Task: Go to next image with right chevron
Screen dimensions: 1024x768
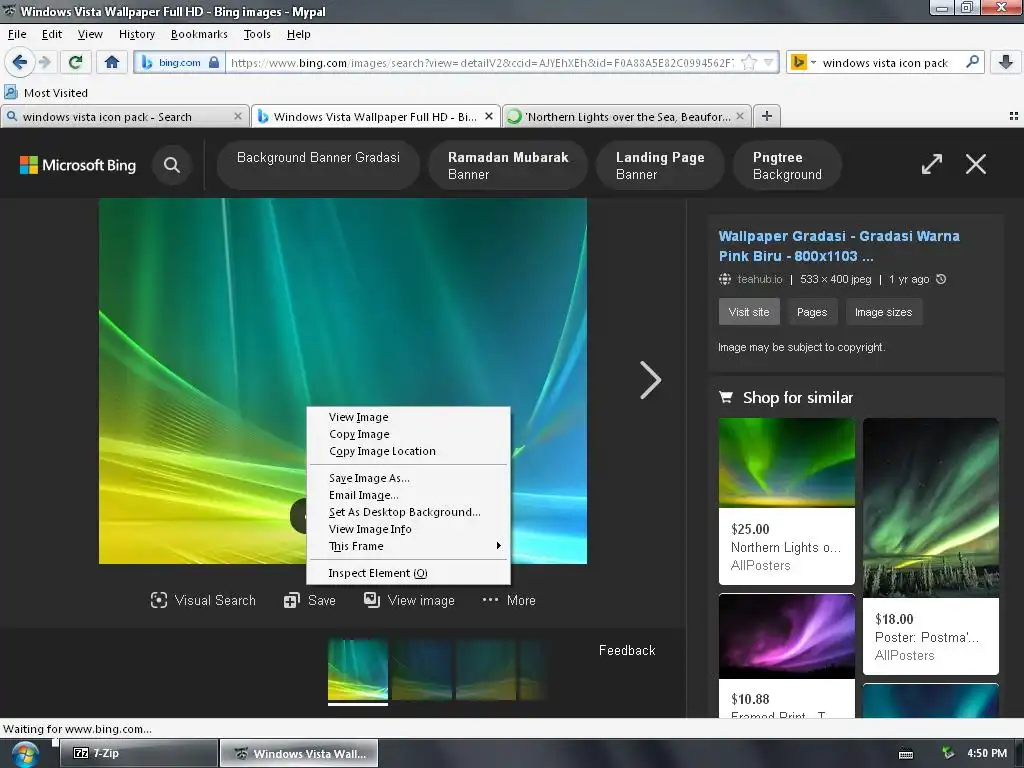Action: [650, 380]
